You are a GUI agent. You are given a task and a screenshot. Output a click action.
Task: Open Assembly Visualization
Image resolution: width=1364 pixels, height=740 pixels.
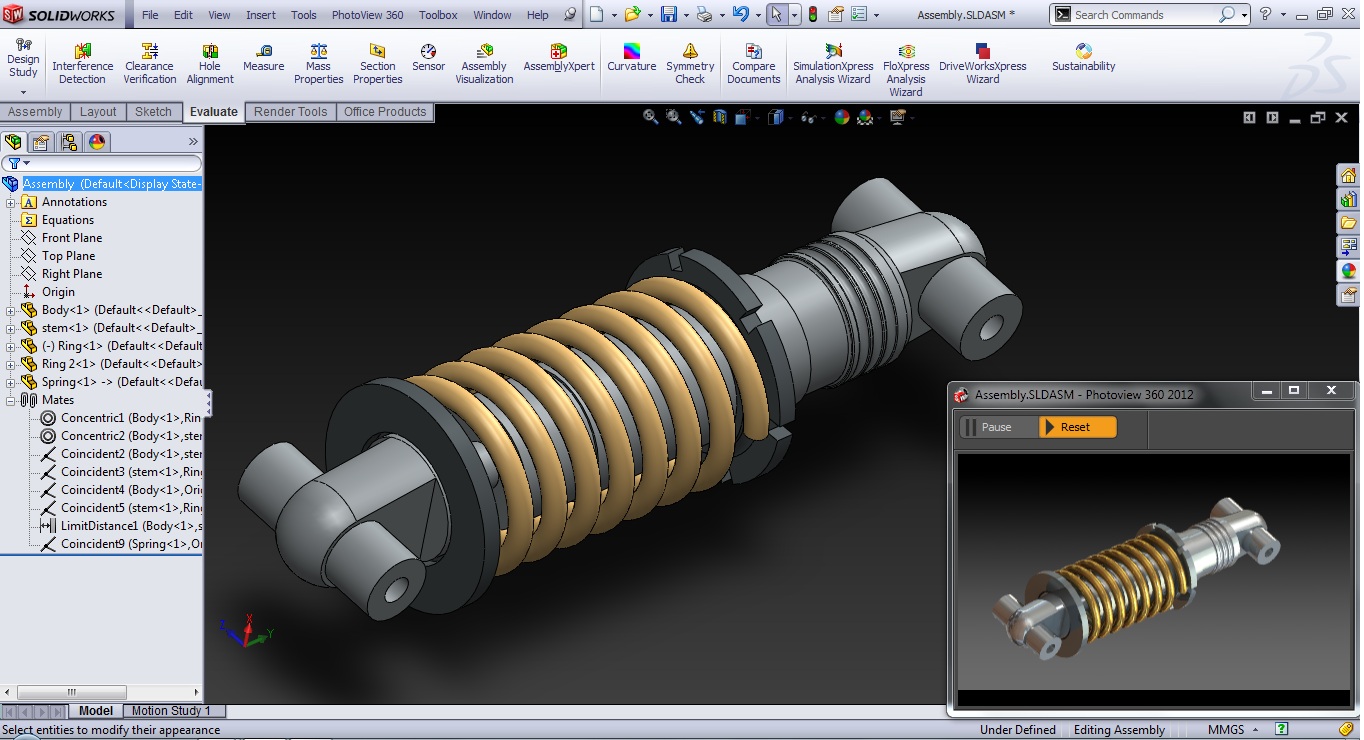click(485, 64)
